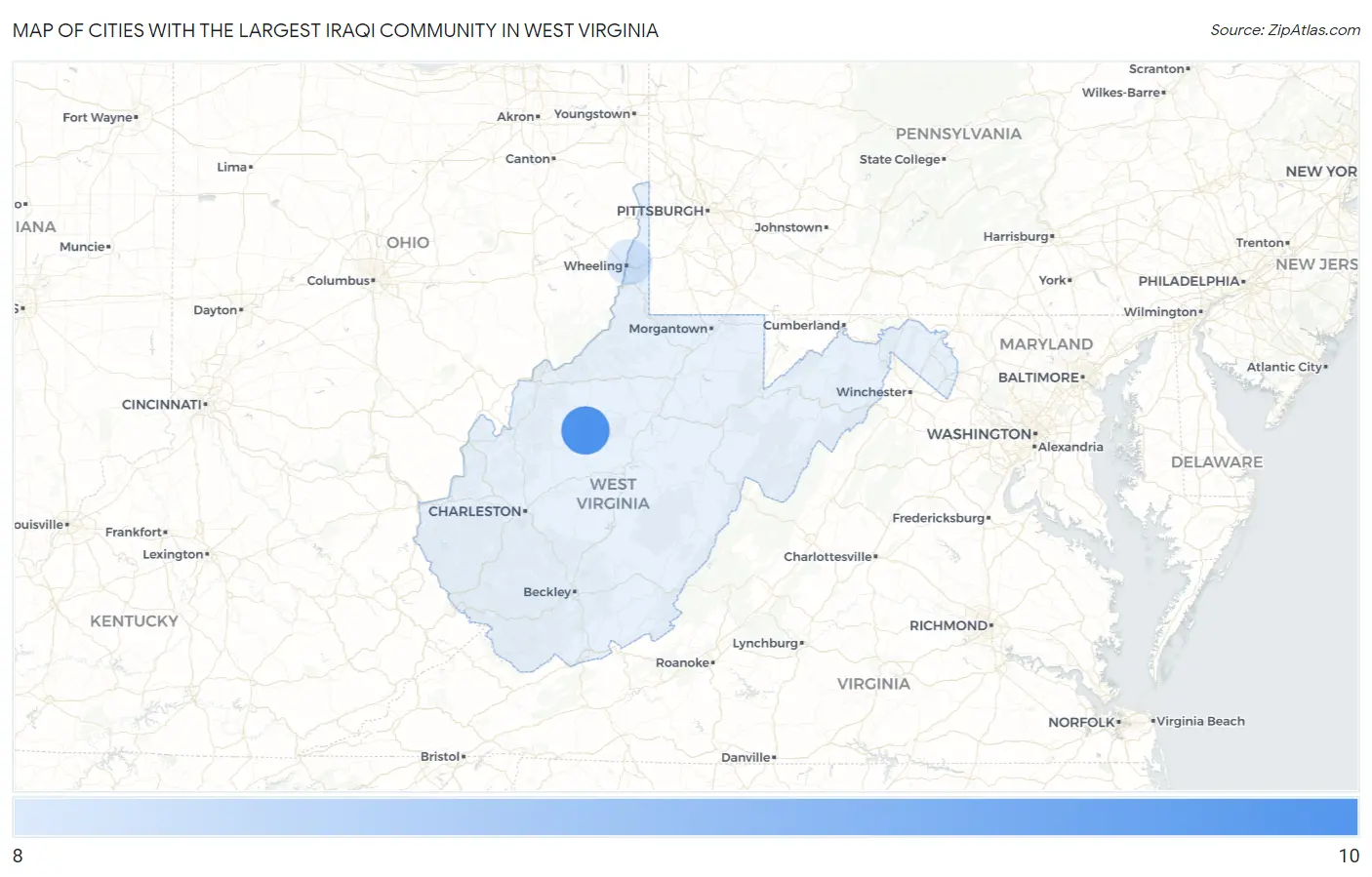This screenshot has height=877, width=1372.
Task: Click the Lima city label
Action: click(x=232, y=168)
